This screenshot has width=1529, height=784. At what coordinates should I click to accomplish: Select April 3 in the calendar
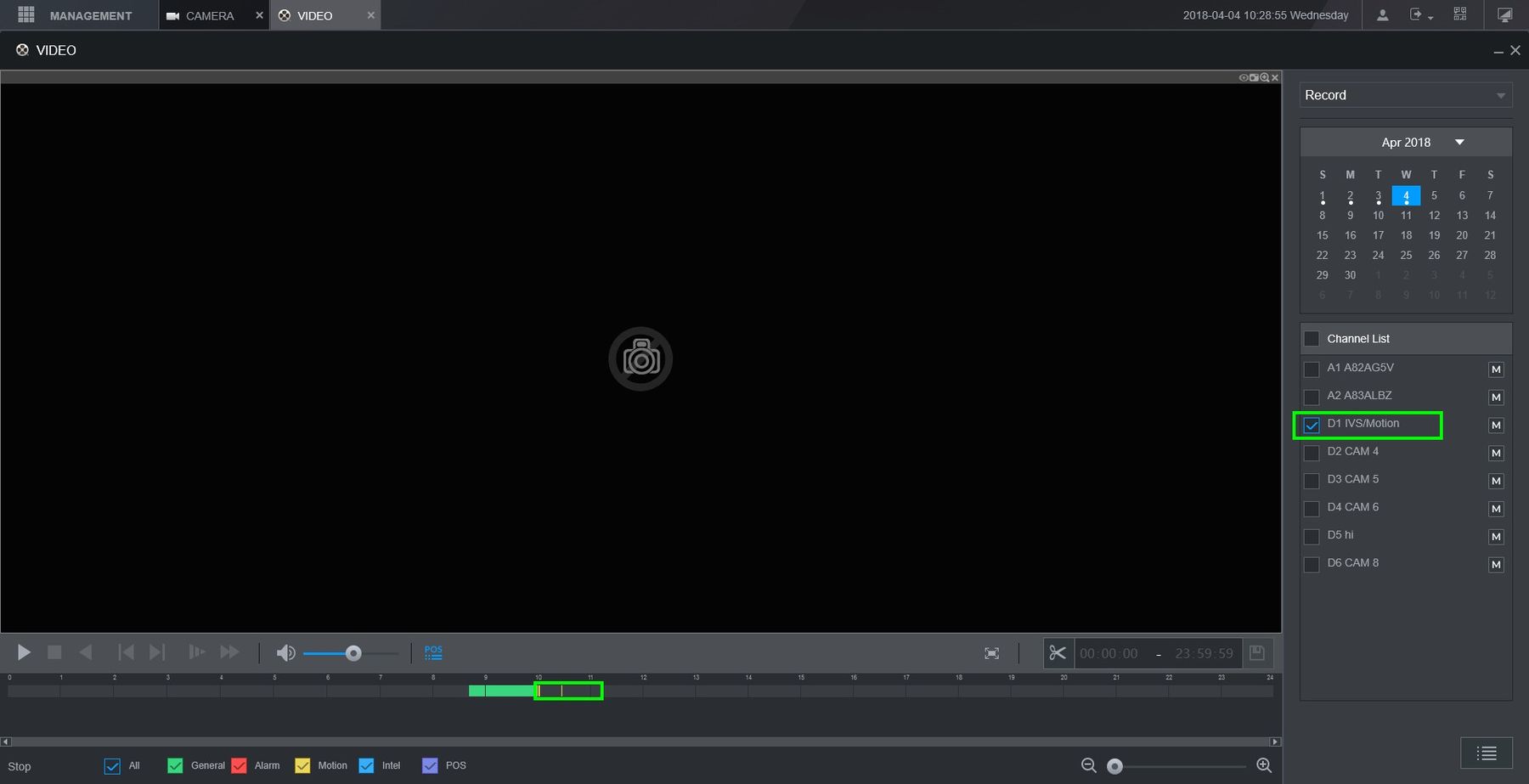click(x=1378, y=196)
